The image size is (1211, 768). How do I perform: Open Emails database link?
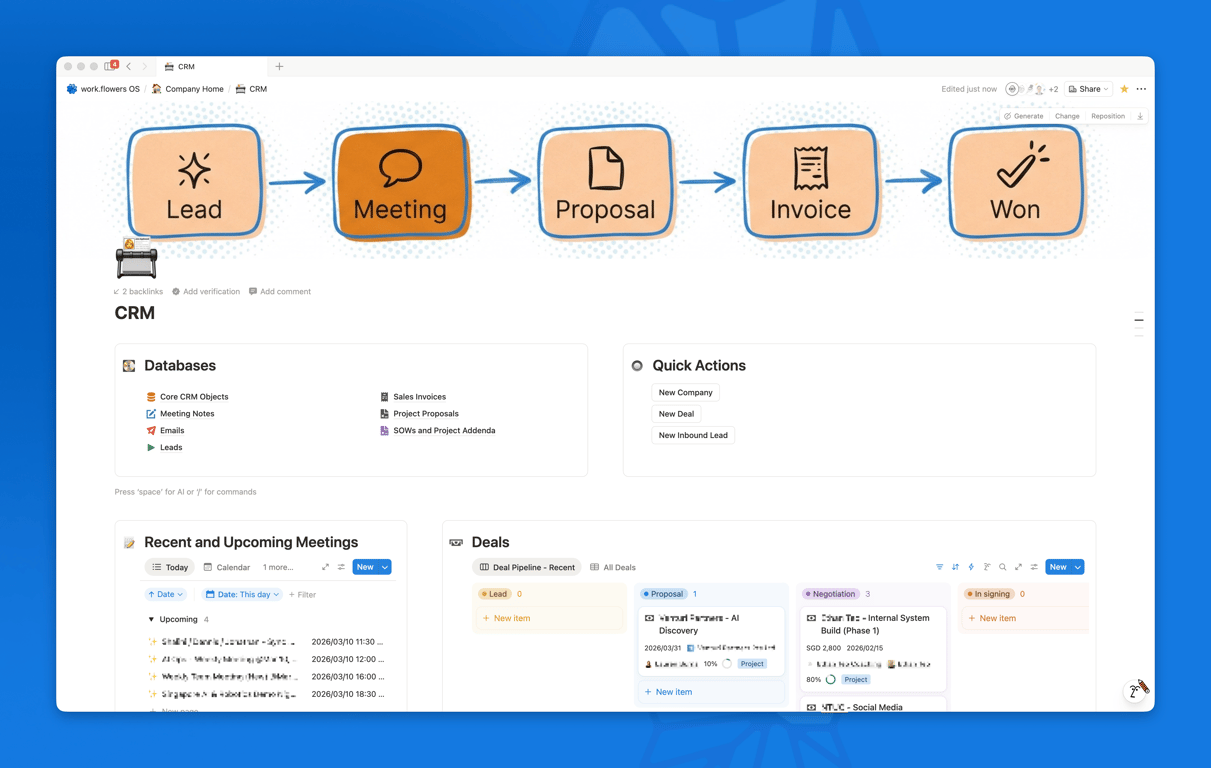165,430
